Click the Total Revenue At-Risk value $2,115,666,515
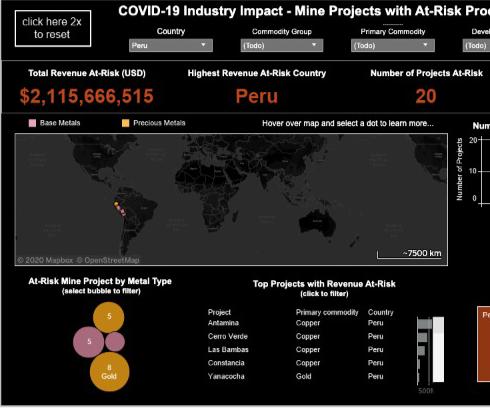 tap(87, 96)
